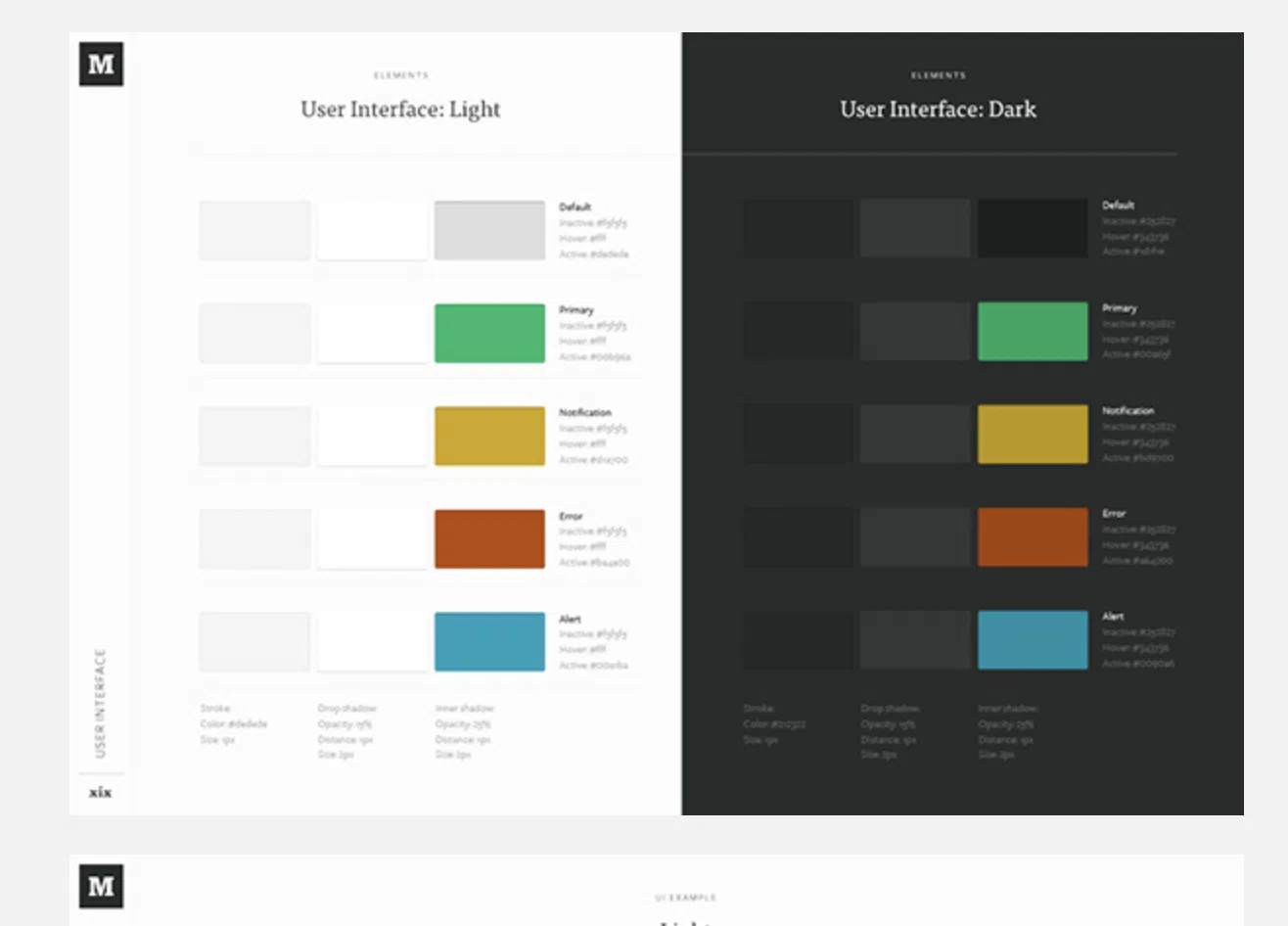Click the vertical USER INTERFACE sidebar label
This screenshot has width=1288, height=926.
coord(100,703)
